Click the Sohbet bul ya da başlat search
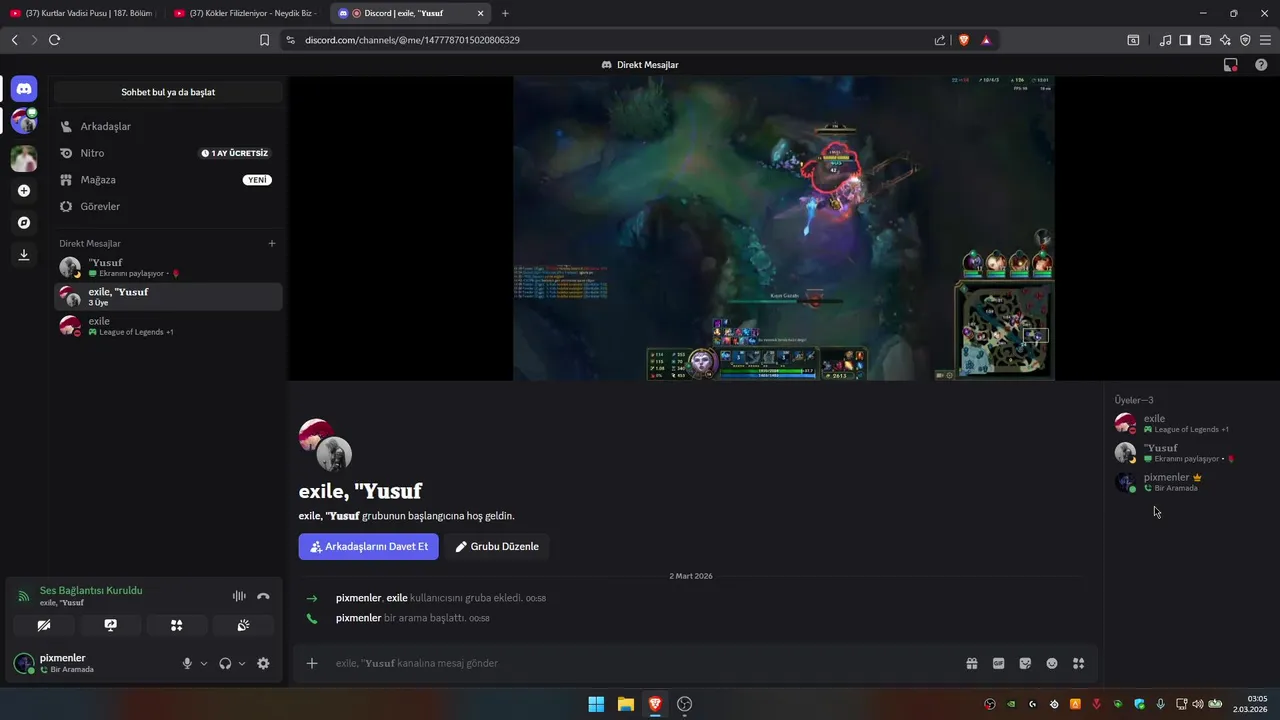This screenshot has width=1280, height=720. [168, 92]
